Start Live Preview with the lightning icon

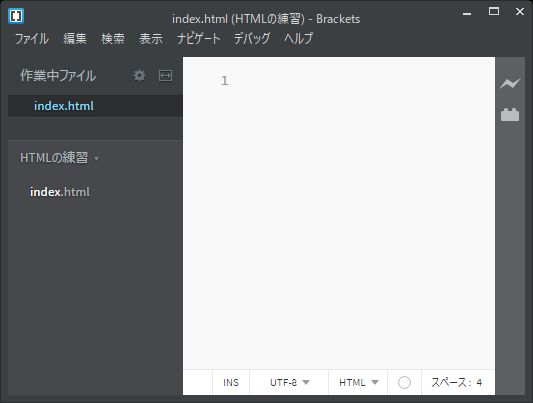tap(510, 83)
